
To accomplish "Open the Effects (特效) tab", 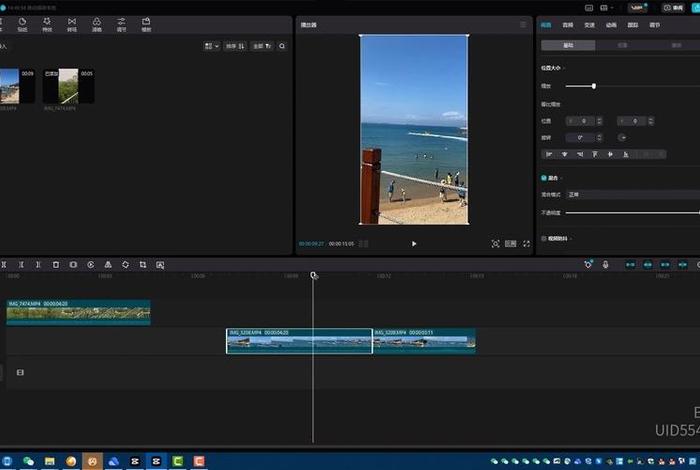I will click(x=47, y=25).
